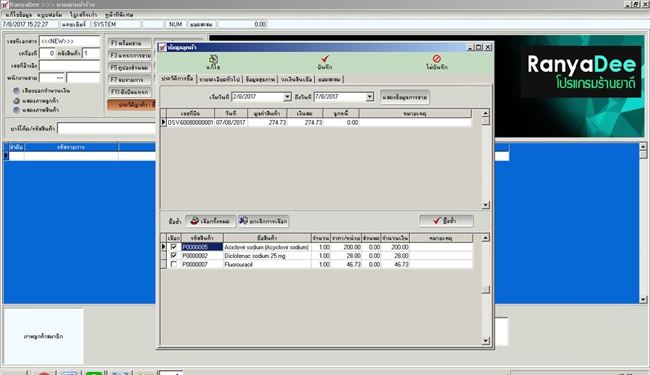Image resolution: width=650 pixels, height=375 pixels.
Task: Uncheck the Aciclovir sodium P0000005 checkbox
Action: (x=174, y=247)
